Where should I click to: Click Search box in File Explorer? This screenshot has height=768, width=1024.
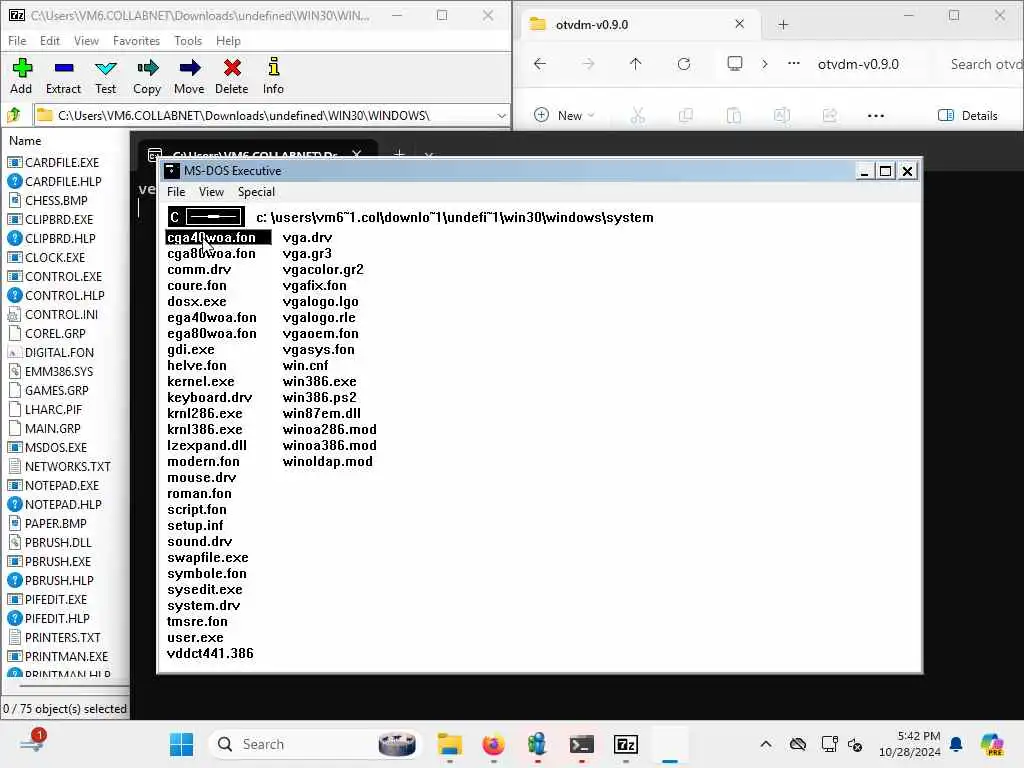[x=983, y=64]
